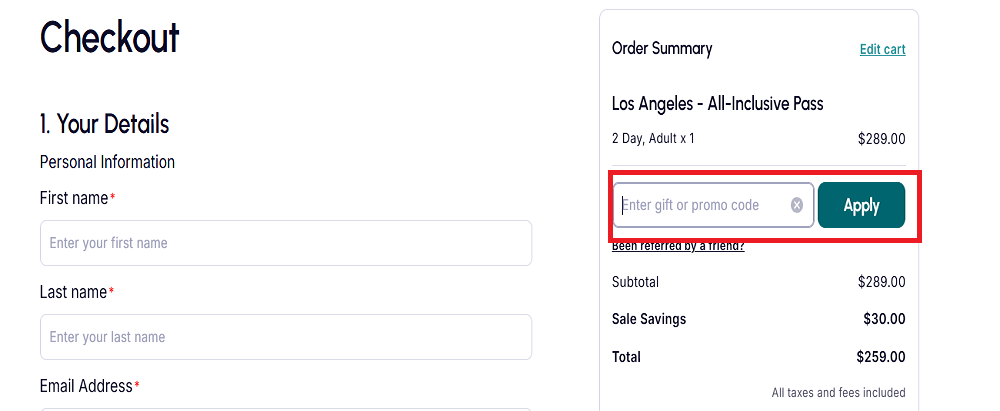Click the Order Summary title
Image resolution: width=1000 pixels, height=411 pixels.
(662, 48)
